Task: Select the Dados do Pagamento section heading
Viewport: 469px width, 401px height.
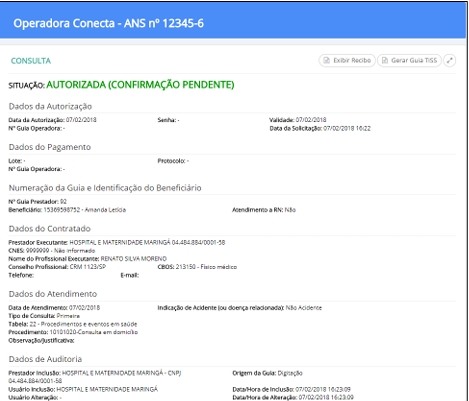Action: 50,147
